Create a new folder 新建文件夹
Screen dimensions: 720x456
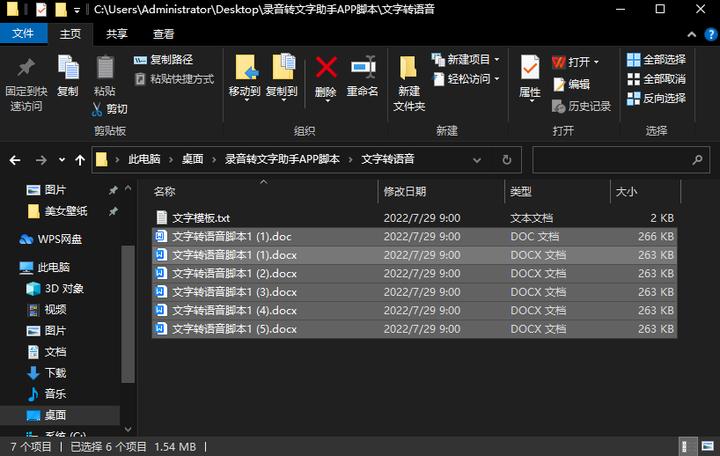(x=409, y=84)
